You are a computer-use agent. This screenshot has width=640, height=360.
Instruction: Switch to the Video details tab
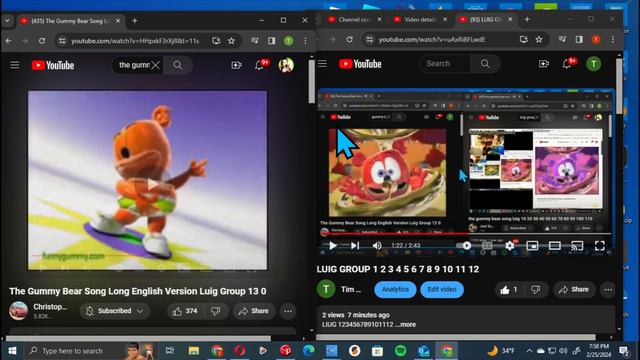tap(419, 19)
